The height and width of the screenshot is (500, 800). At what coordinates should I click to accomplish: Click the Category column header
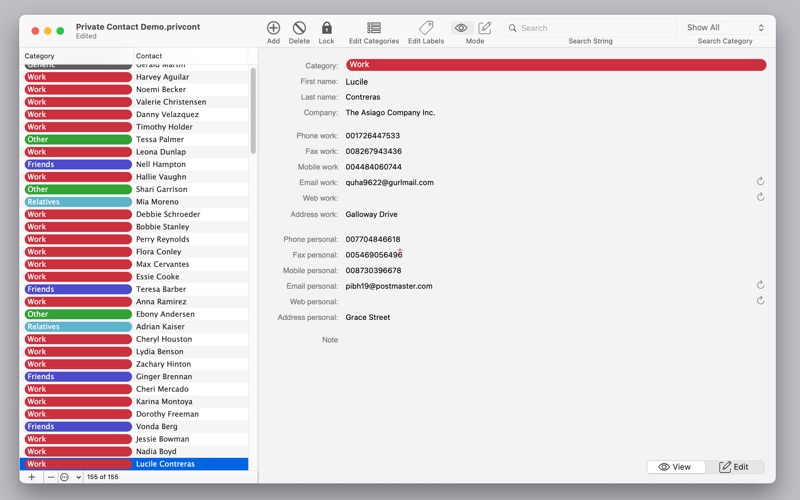point(77,56)
